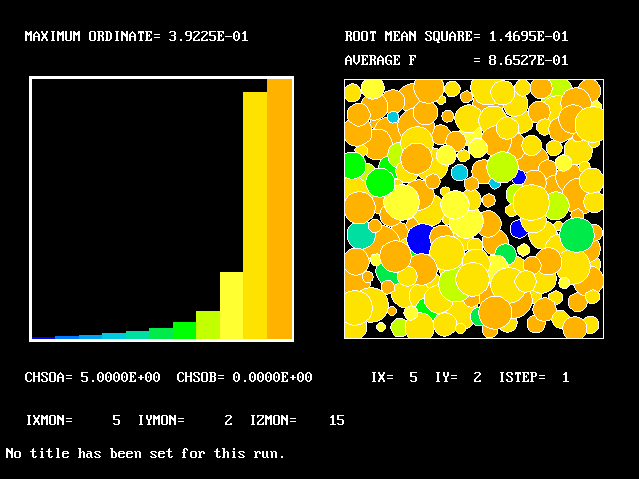The width and height of the screenshot is (639, 479).
Task: Click the short bright-yellow histogram bar
Action: click(232, 305)
